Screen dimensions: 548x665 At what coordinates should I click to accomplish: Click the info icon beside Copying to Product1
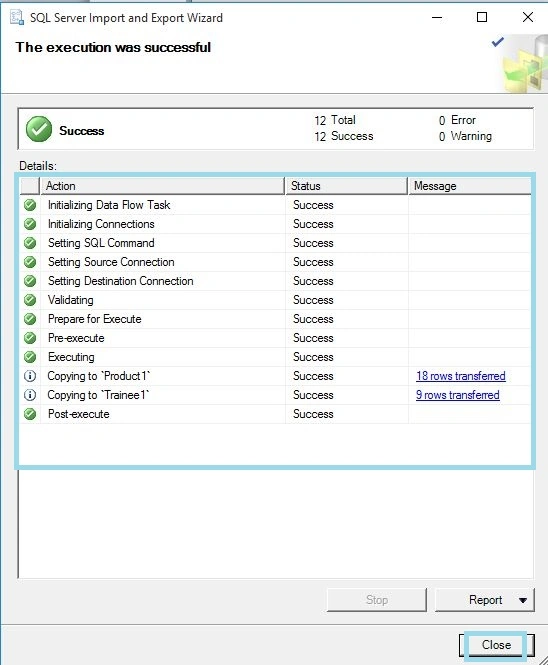pos(30,376)
